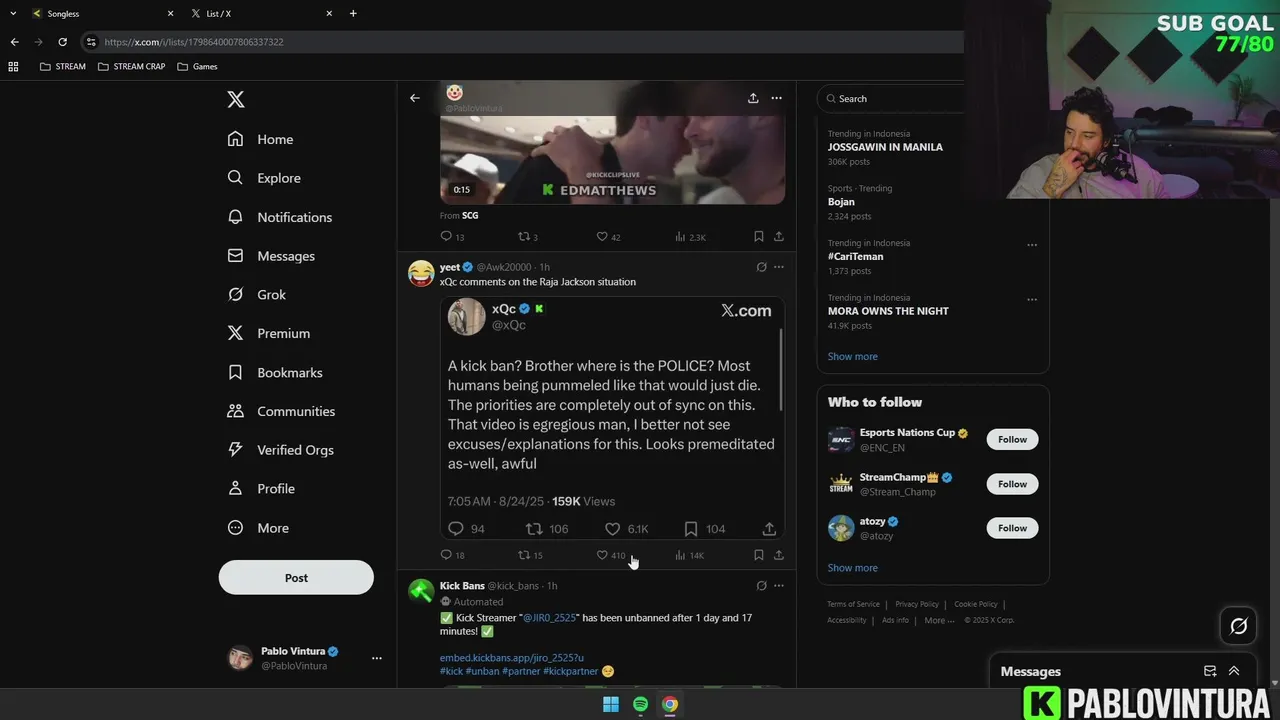This screenshot has width=1280, height=720.
Task: Share yeet's xQc post
Action: click(x=778, y=555)
